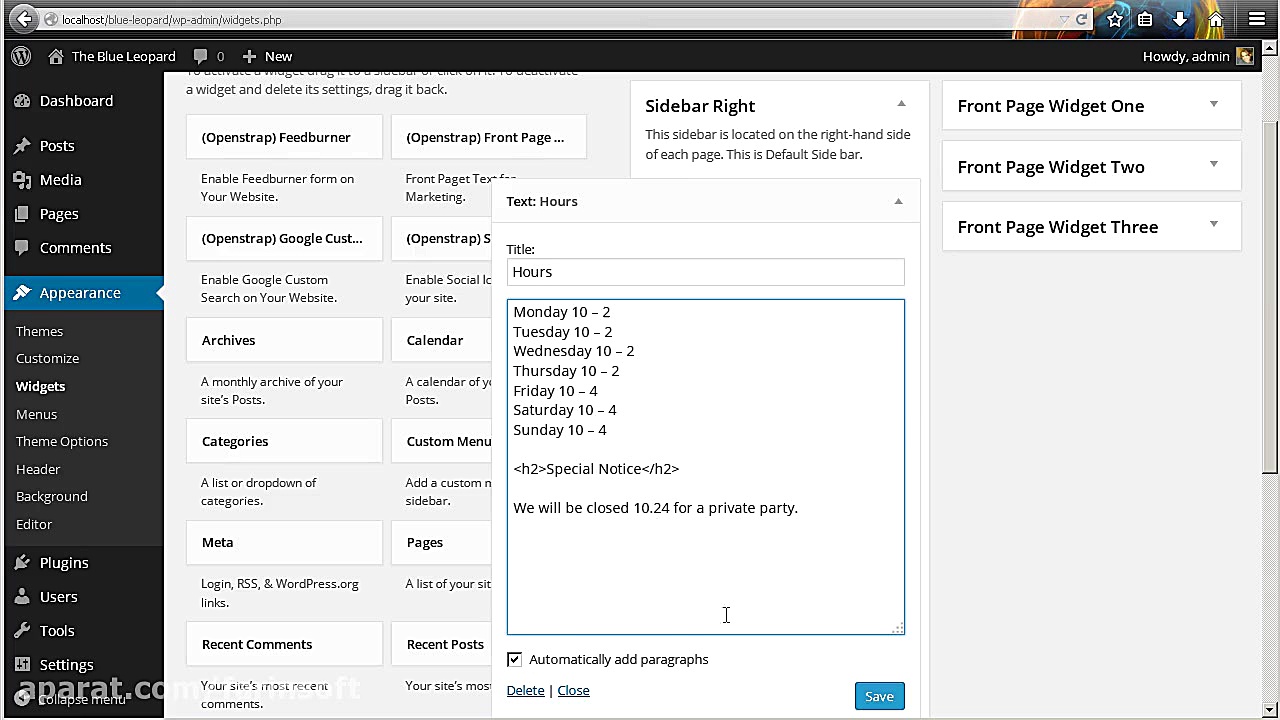Click the 'We will be closed 10.24' line
The width and height of the screenshot is (1280, 720).
point(655,508)
